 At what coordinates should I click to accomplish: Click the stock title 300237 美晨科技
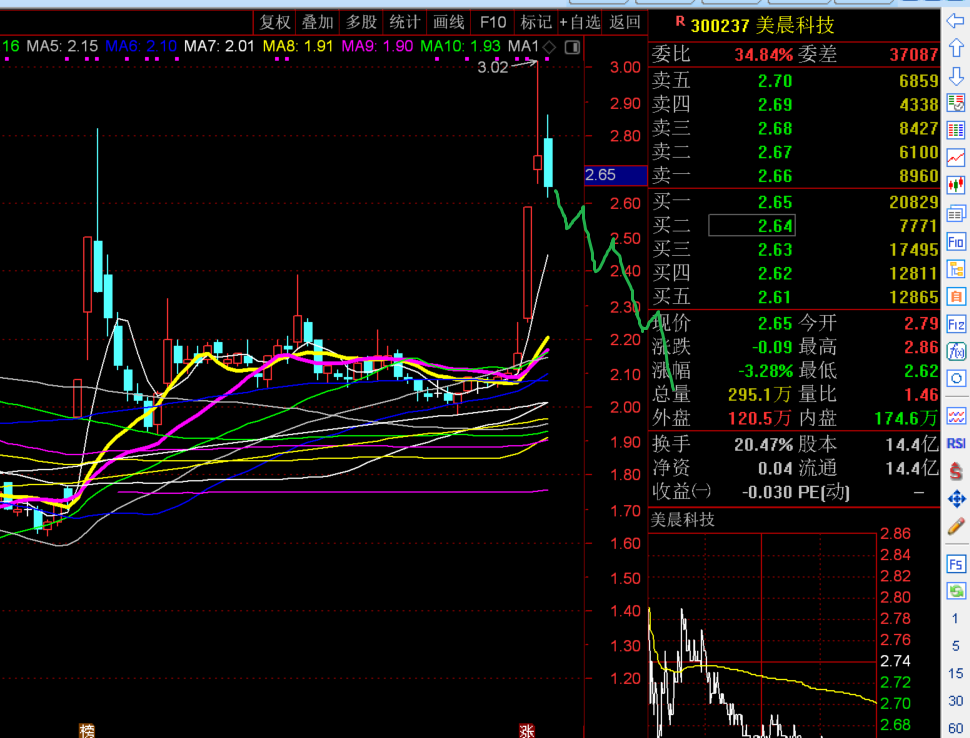762,25
